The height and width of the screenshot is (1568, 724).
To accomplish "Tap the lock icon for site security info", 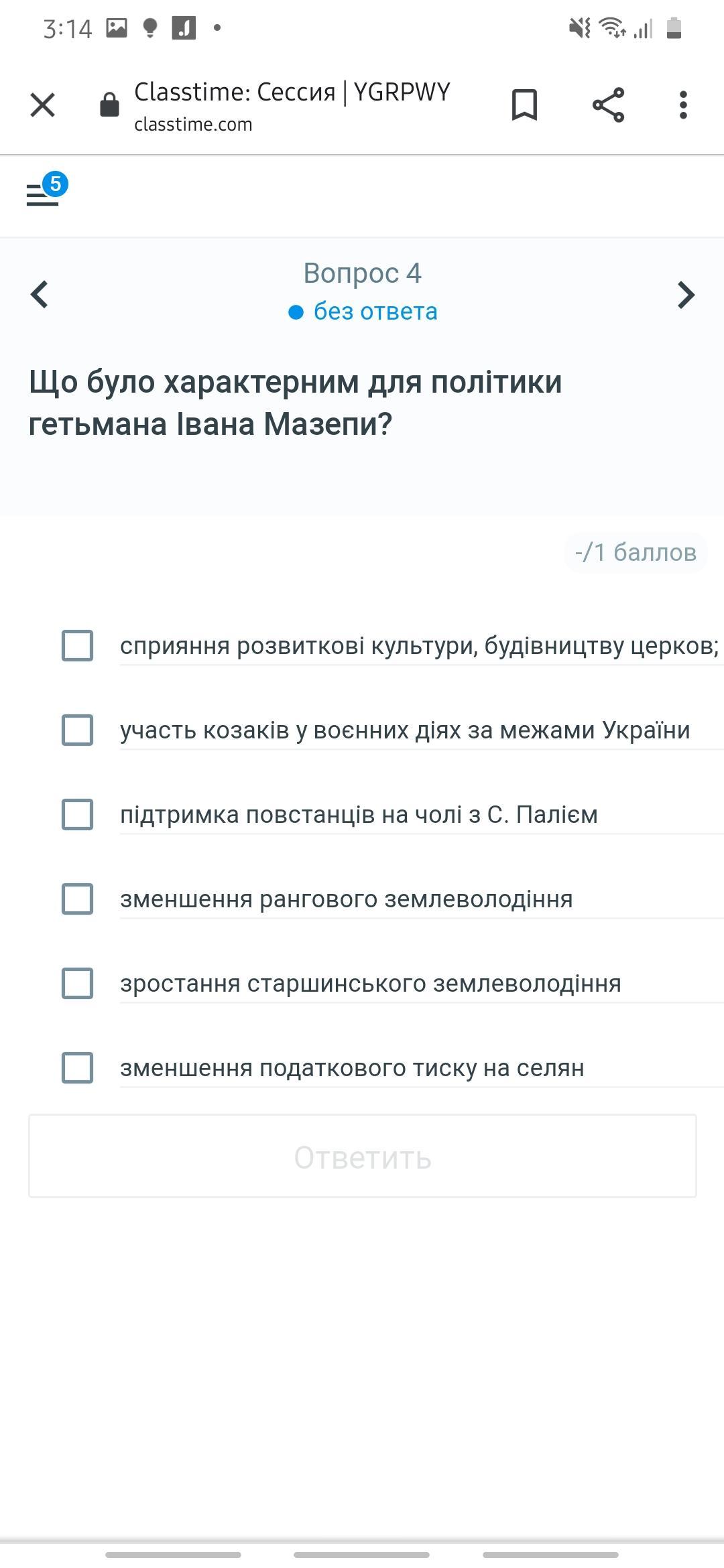I will pyautogui.click(x=109, y=105).
